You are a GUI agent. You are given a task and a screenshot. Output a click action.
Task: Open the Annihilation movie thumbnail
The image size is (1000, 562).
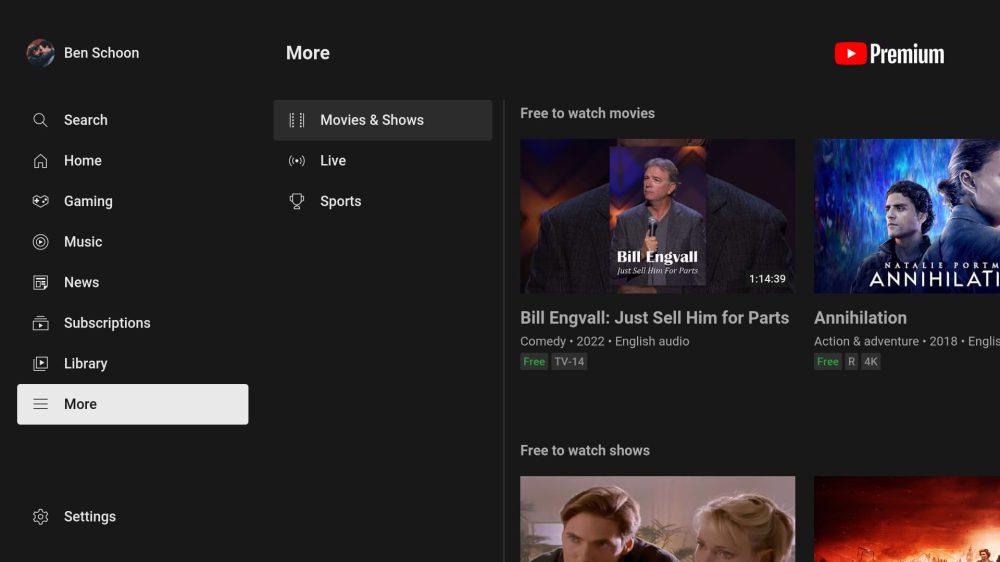coord(906,216)
